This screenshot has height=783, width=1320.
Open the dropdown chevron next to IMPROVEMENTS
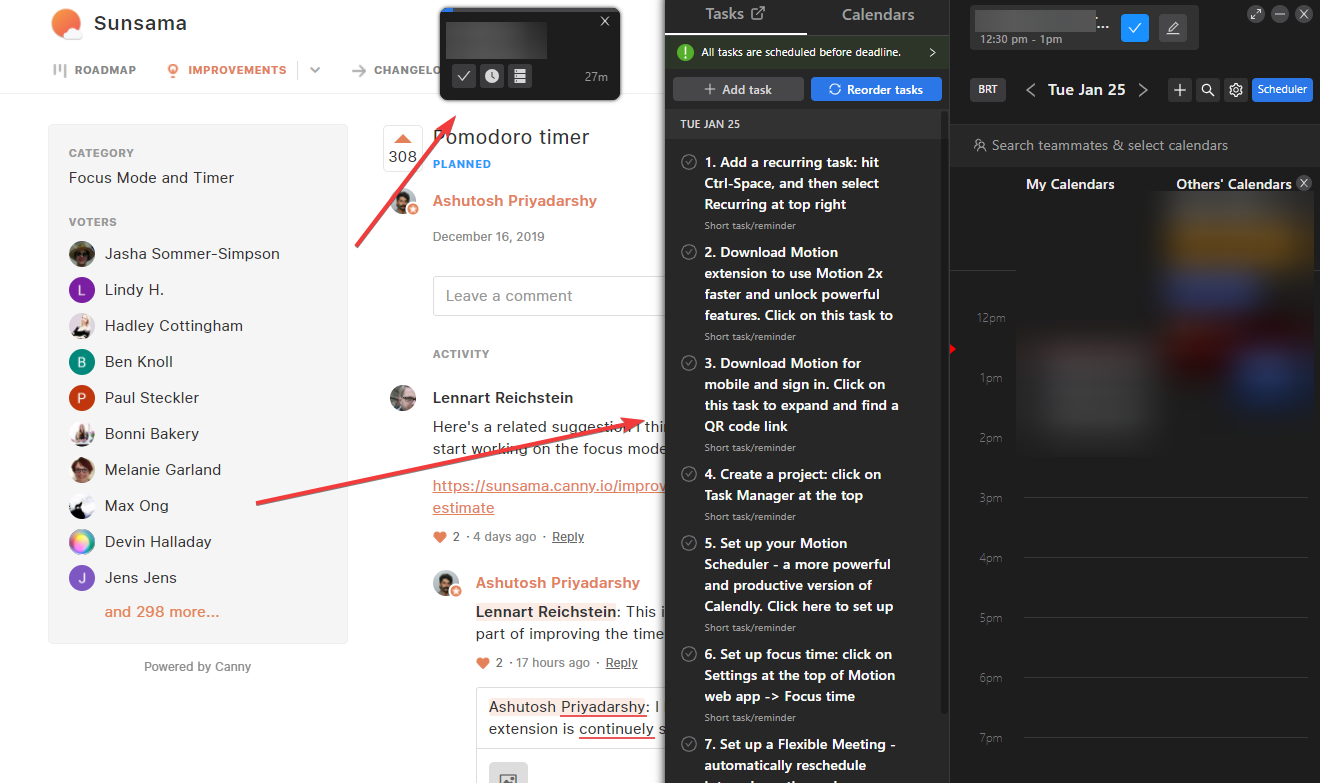tap(315, 70)
